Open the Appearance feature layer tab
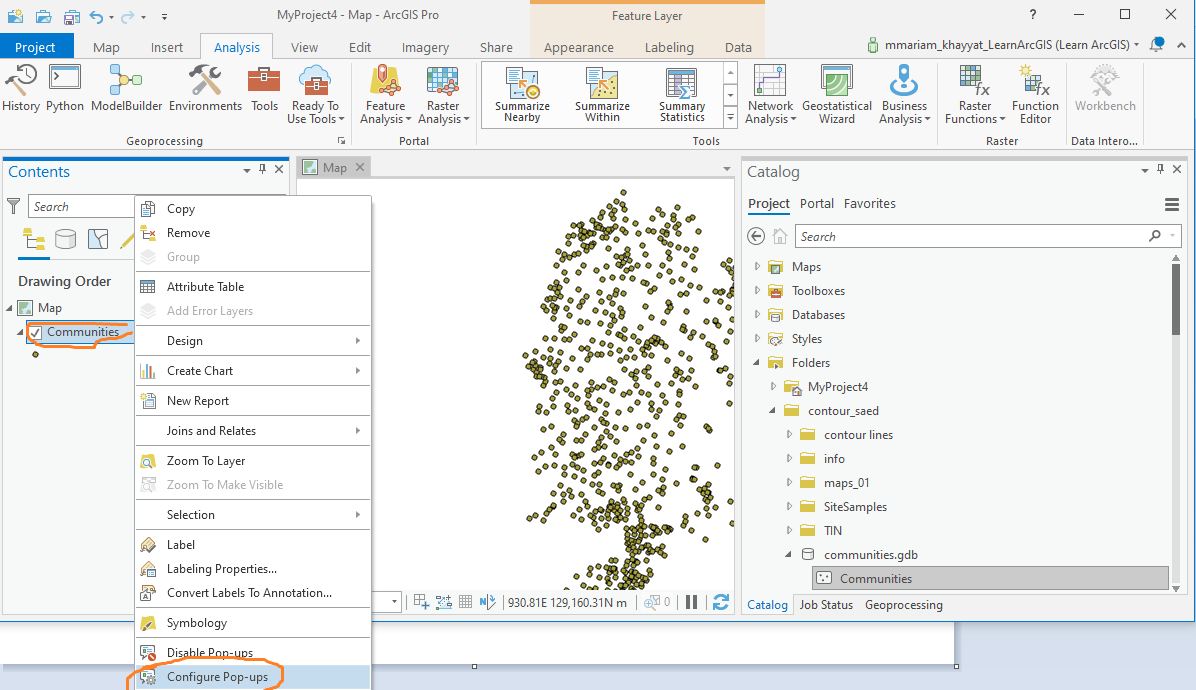Viewport: 1196px width, 690px height. [x=578, y=47]
